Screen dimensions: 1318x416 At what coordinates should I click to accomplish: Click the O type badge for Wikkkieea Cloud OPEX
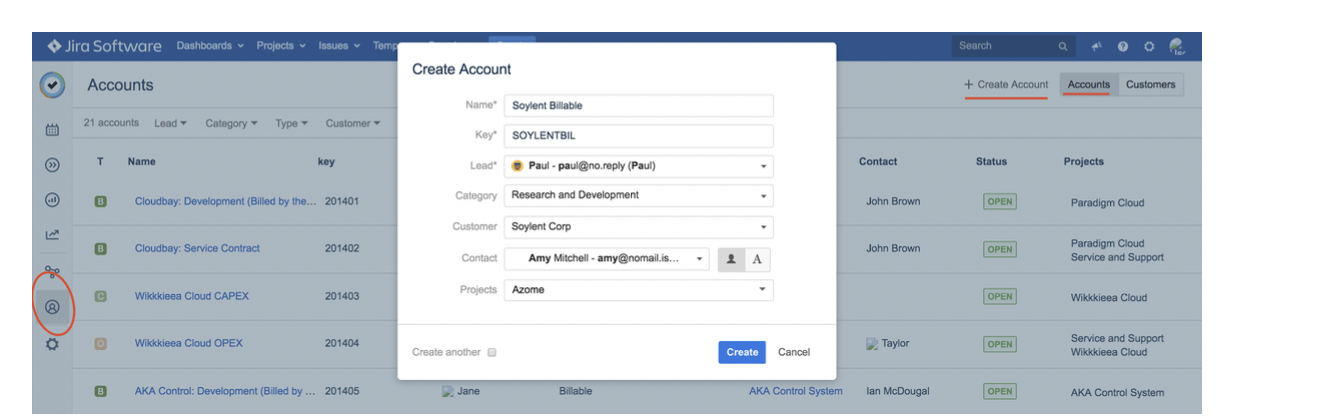click(x=100, y=344)
